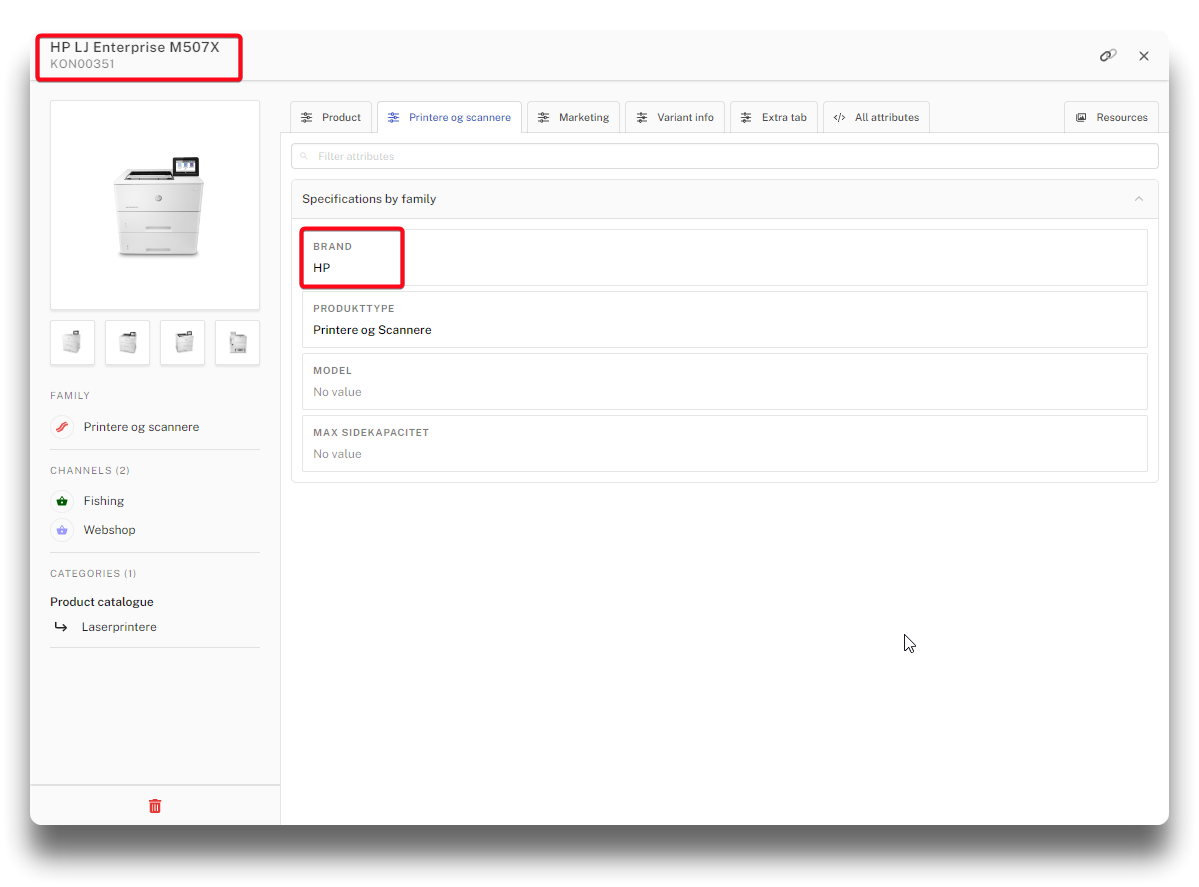The image size is (1199, 887).
Task: Click the Webshop channel basket icon
Action: 62,530
